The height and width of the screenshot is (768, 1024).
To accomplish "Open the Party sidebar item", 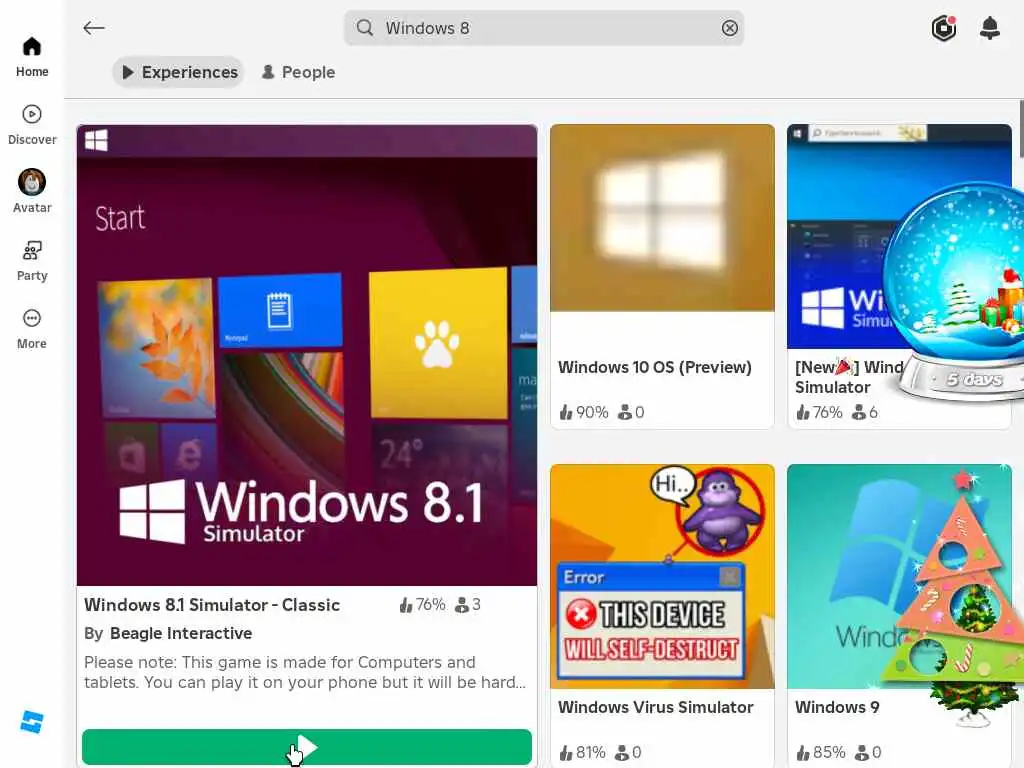I will [x=32, y=261].
